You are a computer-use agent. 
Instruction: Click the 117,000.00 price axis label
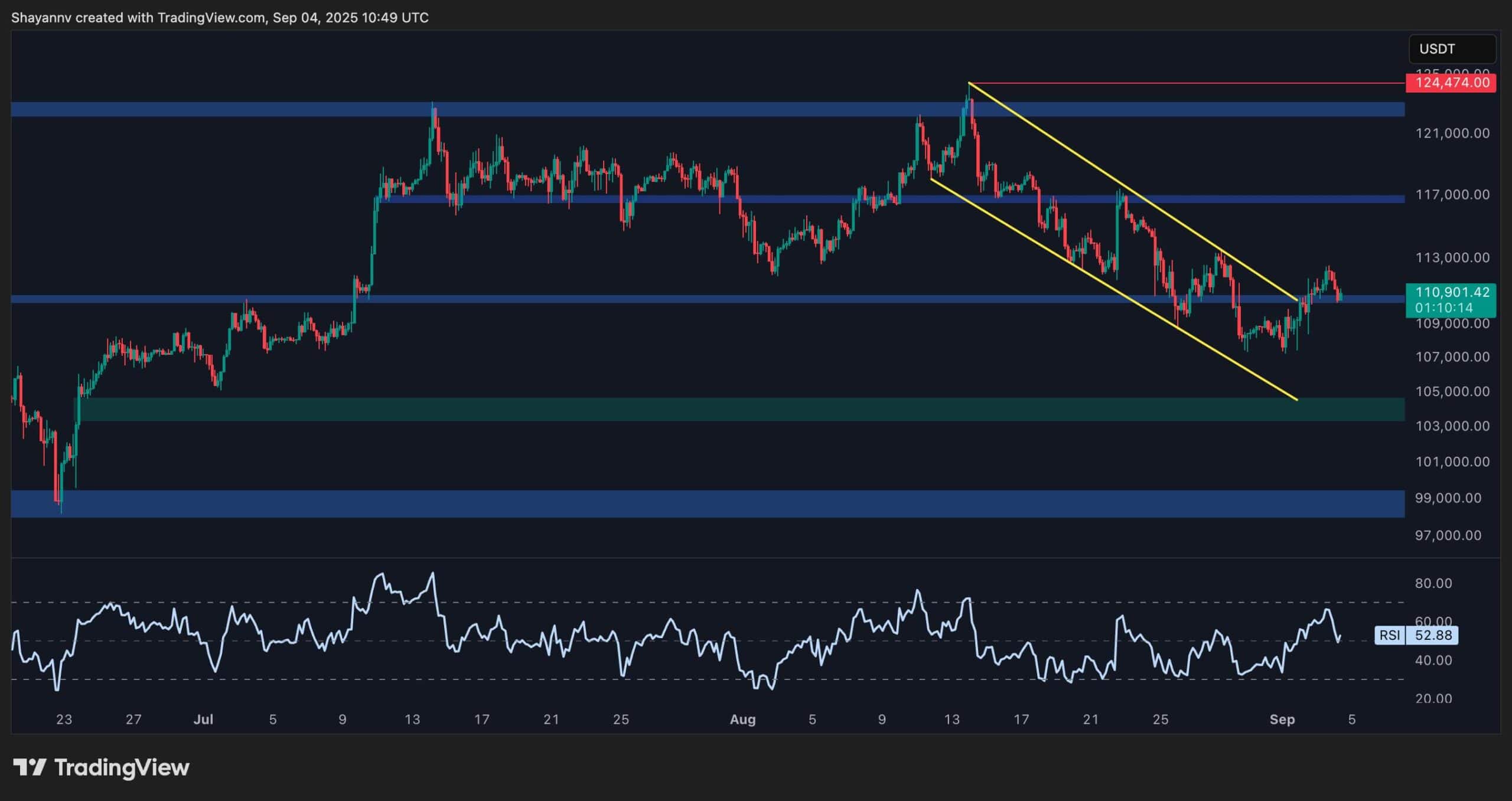(x=1452, y=195)
